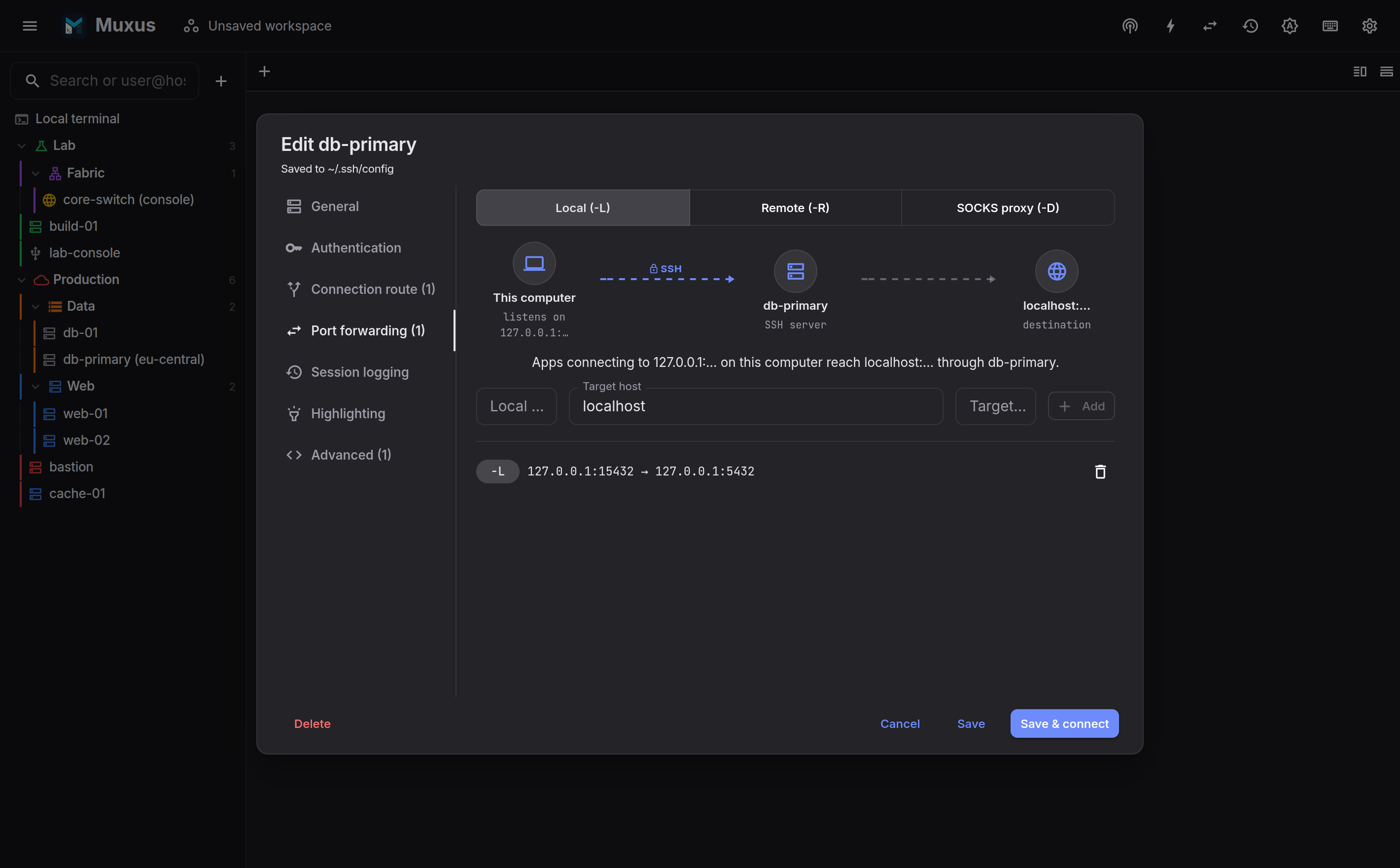Click the auto-settings gear with letter A
The width and height of the screenshot is (1400, 868).
(x=1290, y=26)
